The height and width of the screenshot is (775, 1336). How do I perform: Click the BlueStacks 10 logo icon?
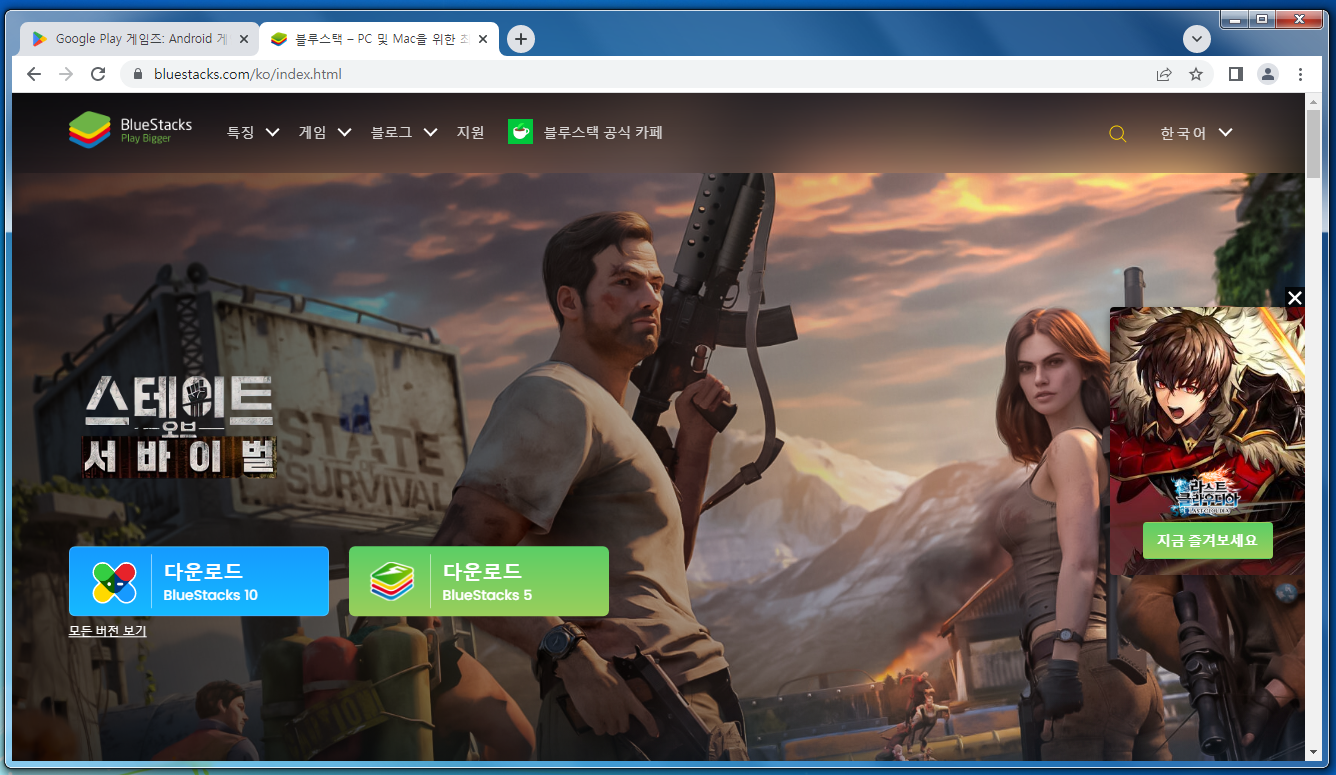tap(114, 582)
